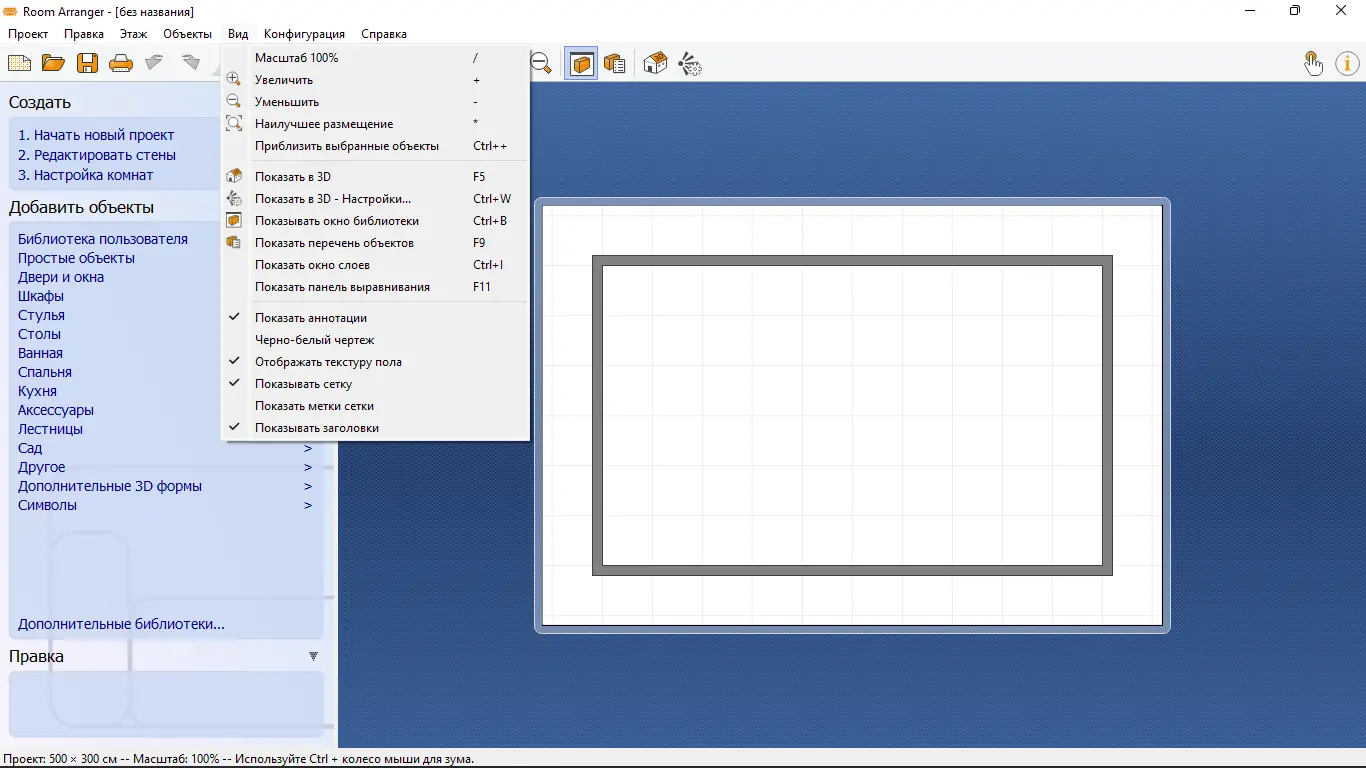The height and width of the screenshot is (768, 1366).
Task: Click the gray wall of the room plan
Action: click(x=852, y=260)
